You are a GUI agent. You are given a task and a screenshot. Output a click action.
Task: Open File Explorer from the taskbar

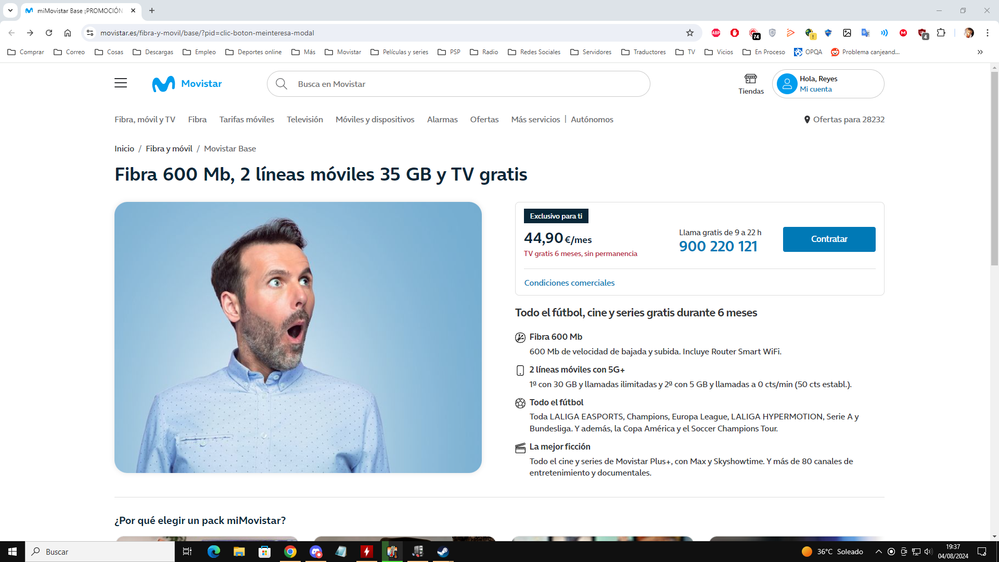239,551
